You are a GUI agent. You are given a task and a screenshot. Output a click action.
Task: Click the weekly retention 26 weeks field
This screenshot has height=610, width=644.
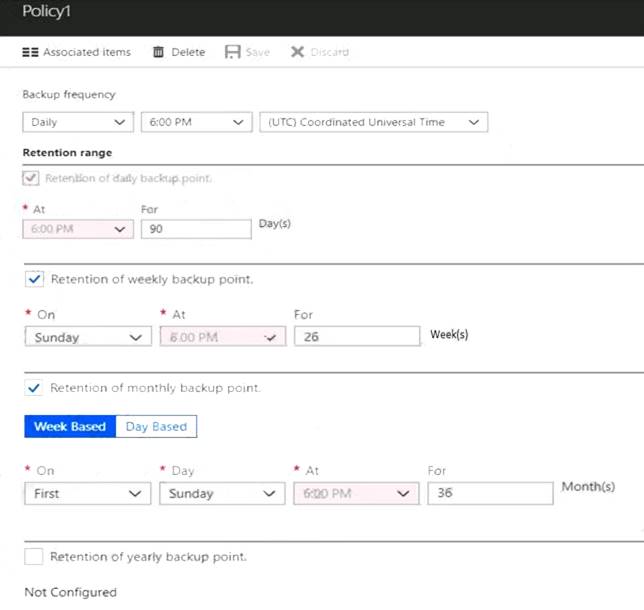357,336
